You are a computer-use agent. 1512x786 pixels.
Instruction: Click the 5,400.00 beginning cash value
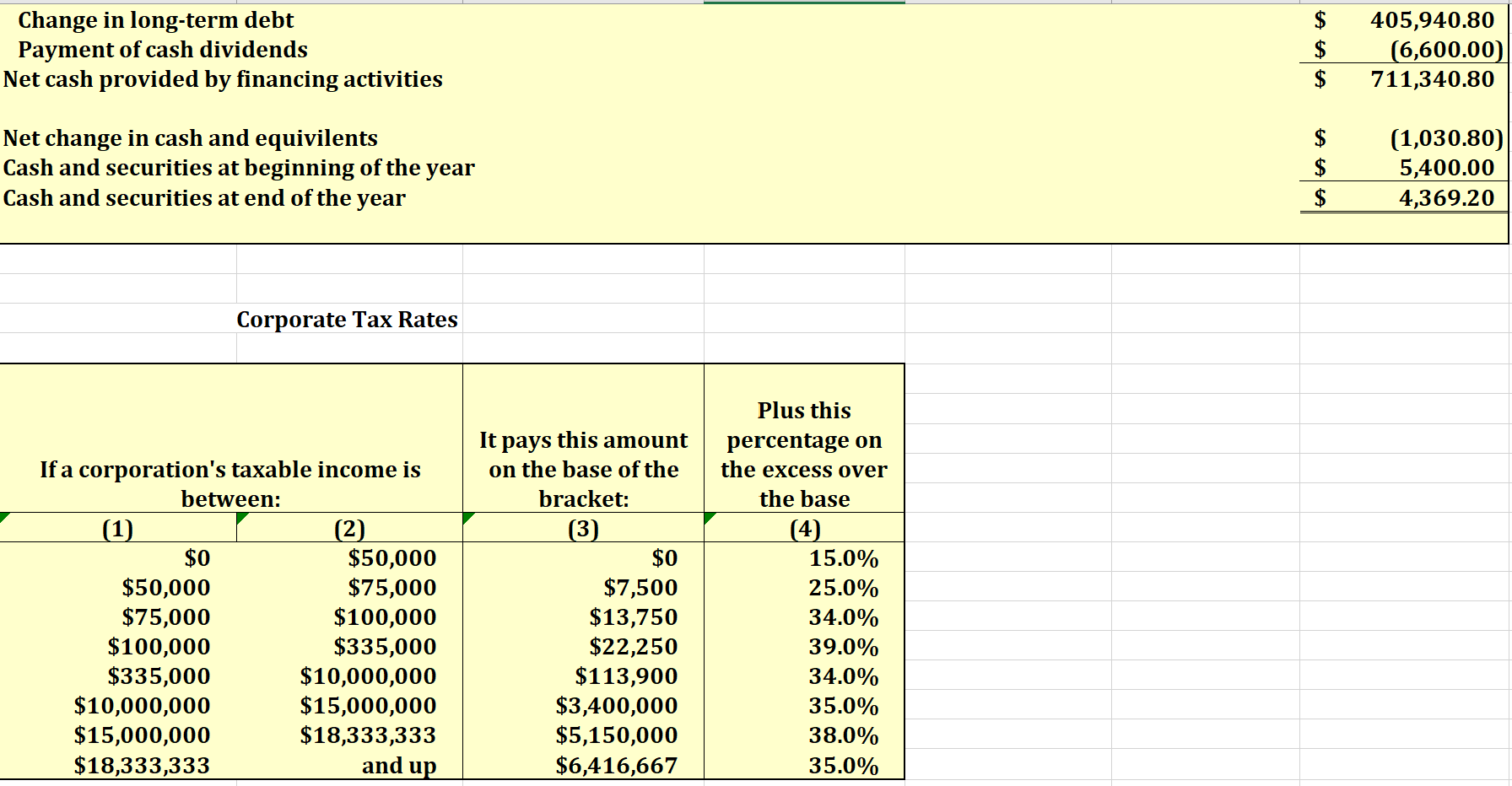tap(1447, 168)
